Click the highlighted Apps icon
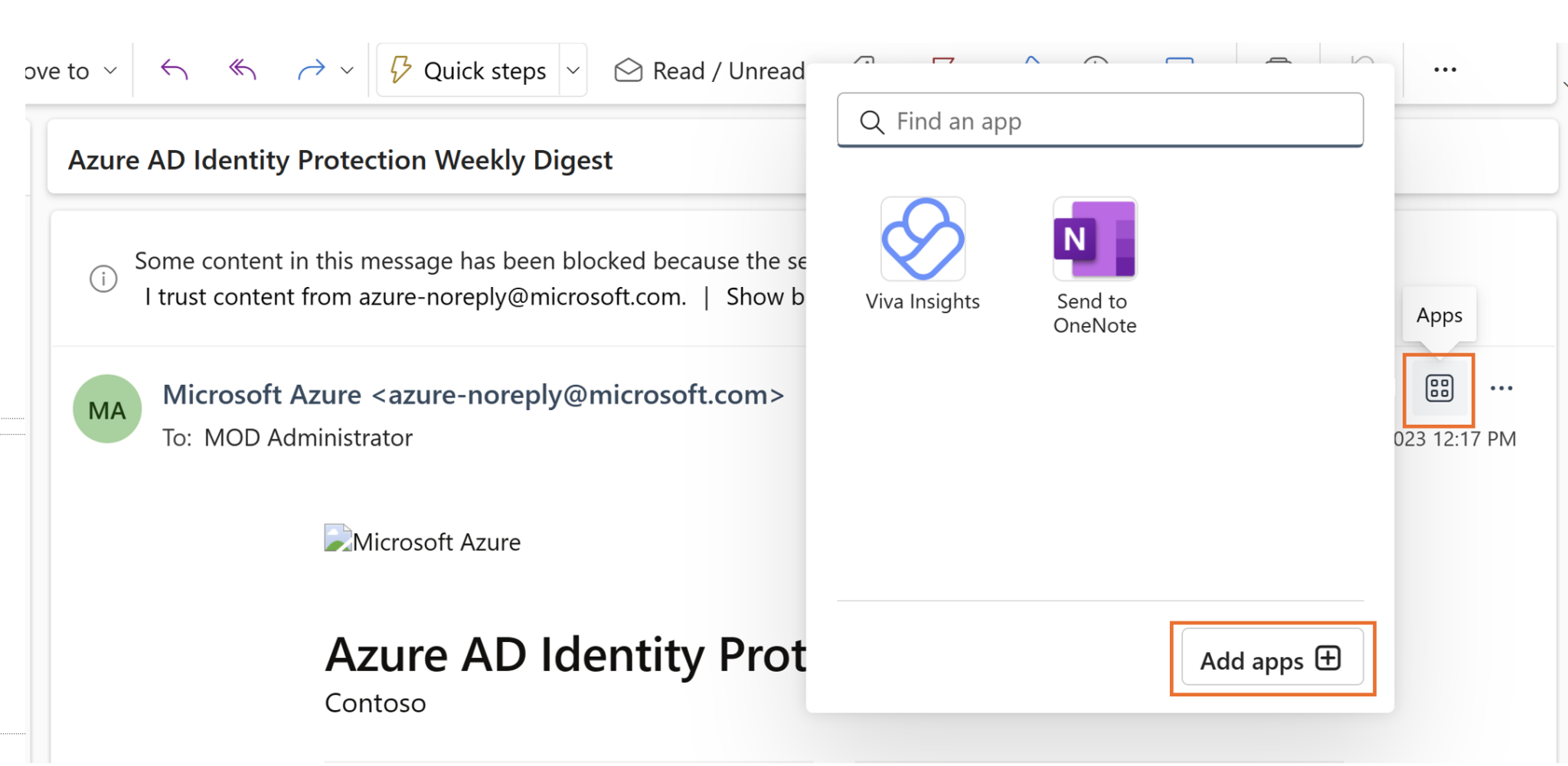1568x766 pixels. click(x=1438, y=390)
